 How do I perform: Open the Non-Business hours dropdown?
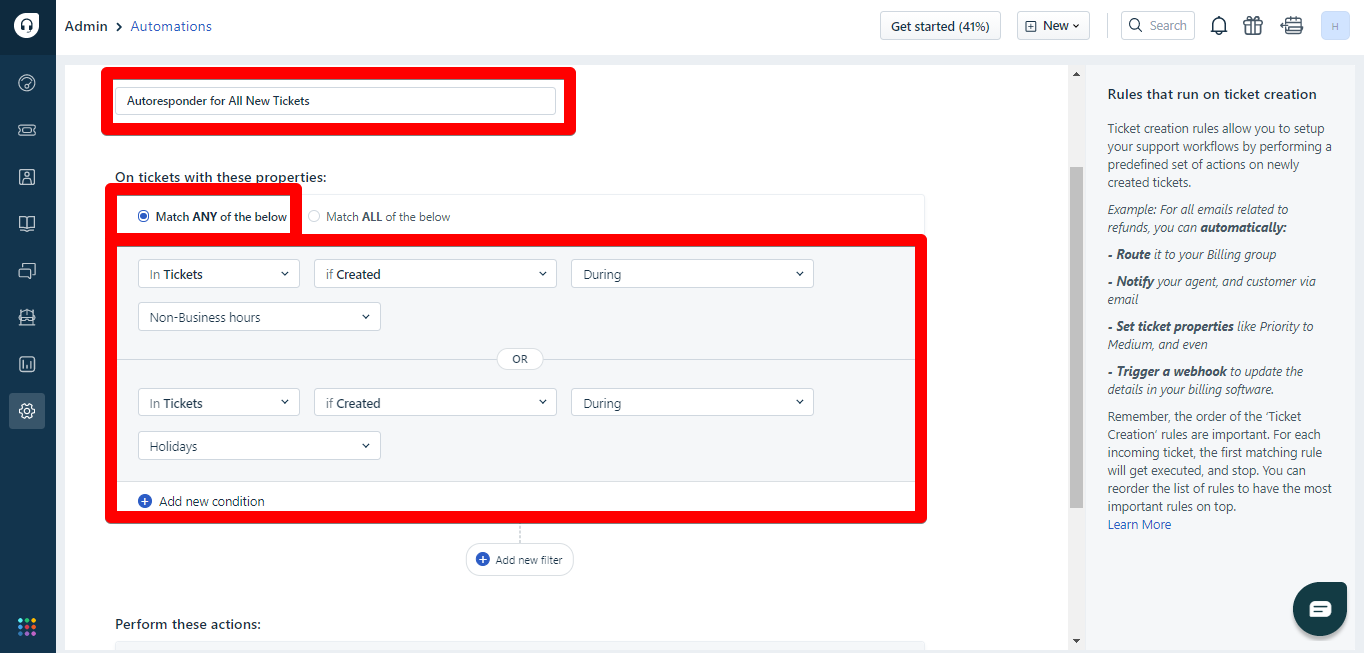coord(259,317)
